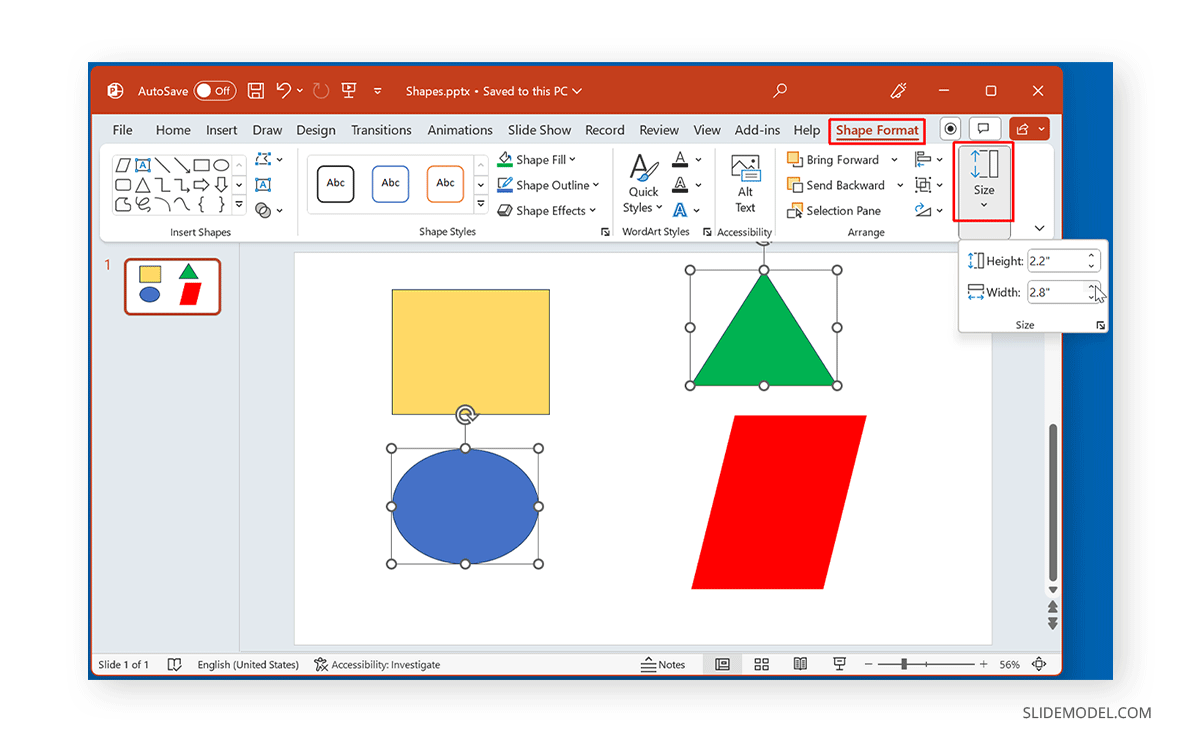Expand the Insert Shapes gallery more button
The image size is (1200, 743).
239,204
